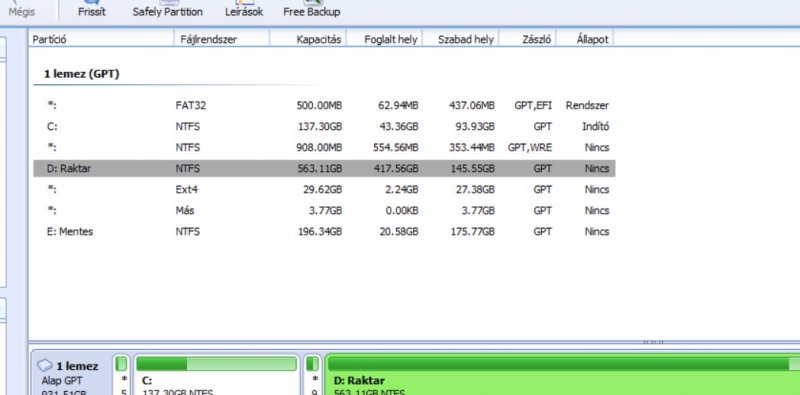
Task: Sort by the Állapot column header
Action: click(585, 39)
